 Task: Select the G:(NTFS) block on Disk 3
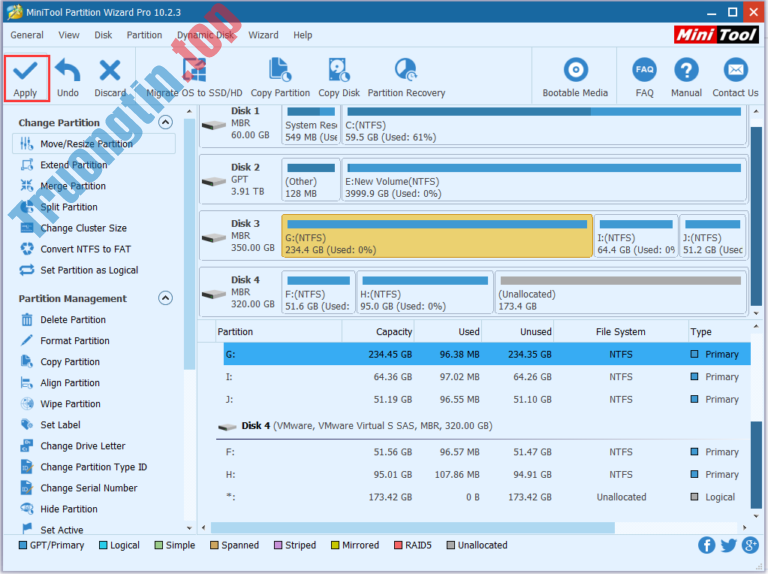(437, 236)
